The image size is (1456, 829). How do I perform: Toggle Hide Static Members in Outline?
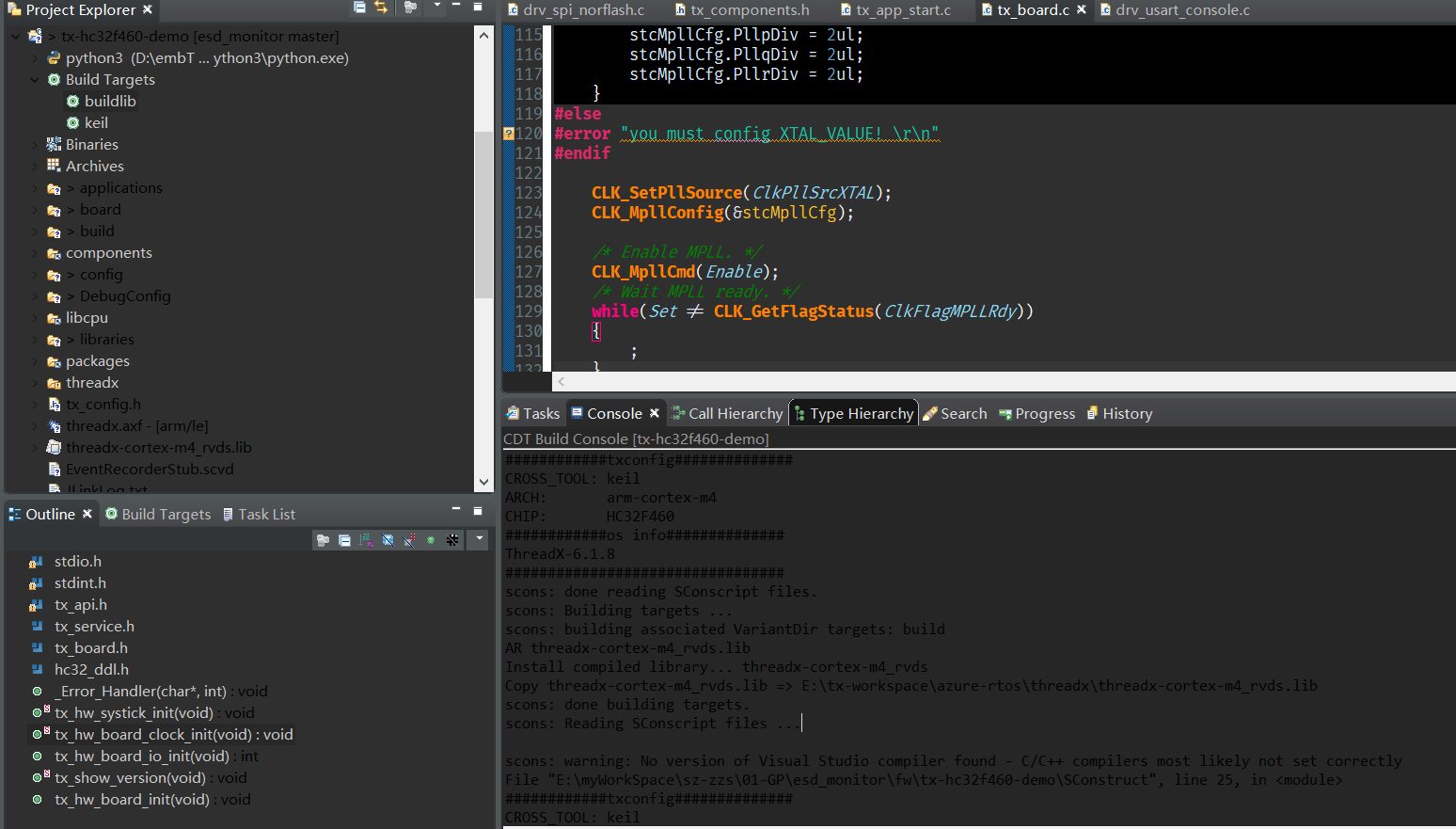coord(409,540)
